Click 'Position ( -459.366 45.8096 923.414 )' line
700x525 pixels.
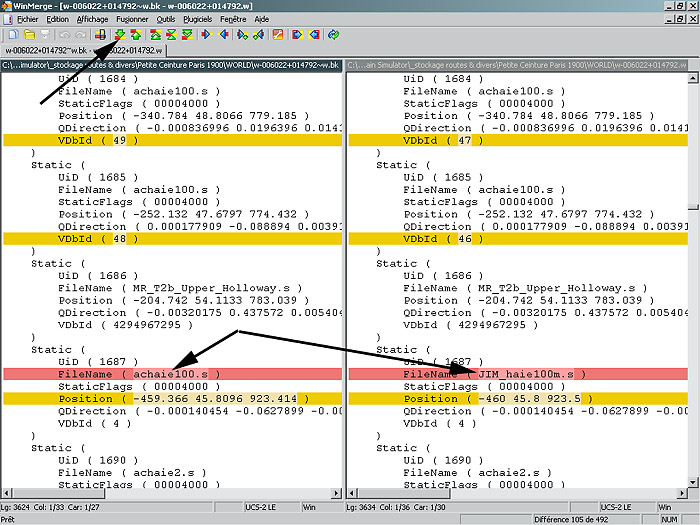click(172, 399)
